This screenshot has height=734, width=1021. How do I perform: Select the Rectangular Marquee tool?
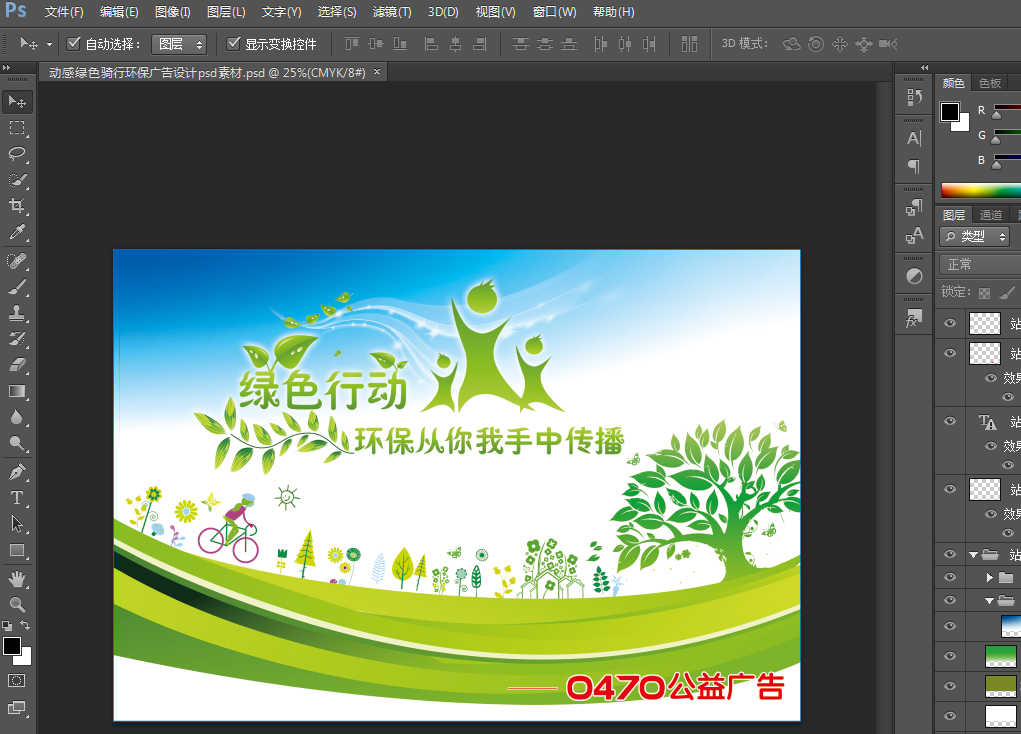click(17, 128)
